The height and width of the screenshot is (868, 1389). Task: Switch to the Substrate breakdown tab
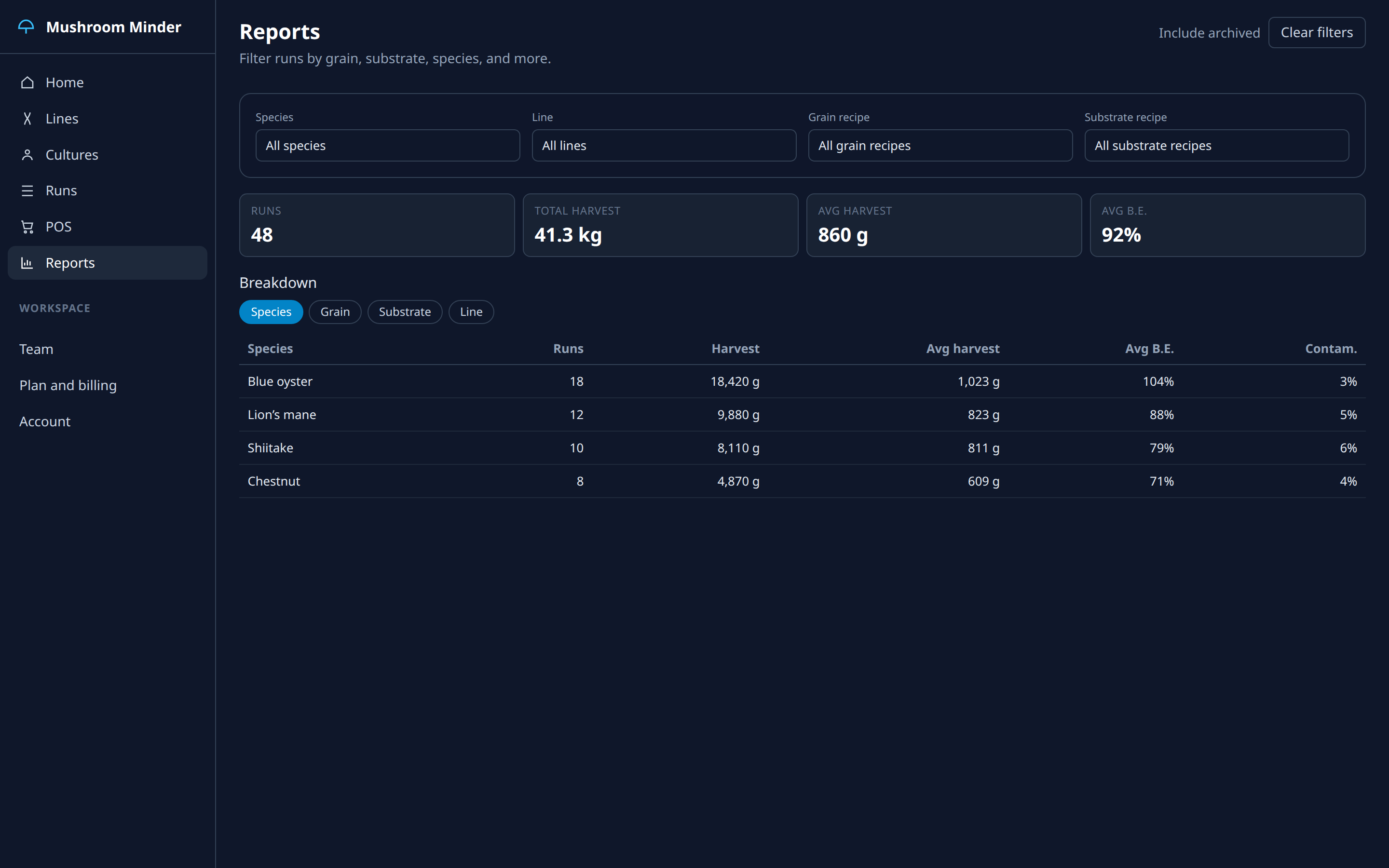(405, 312)
